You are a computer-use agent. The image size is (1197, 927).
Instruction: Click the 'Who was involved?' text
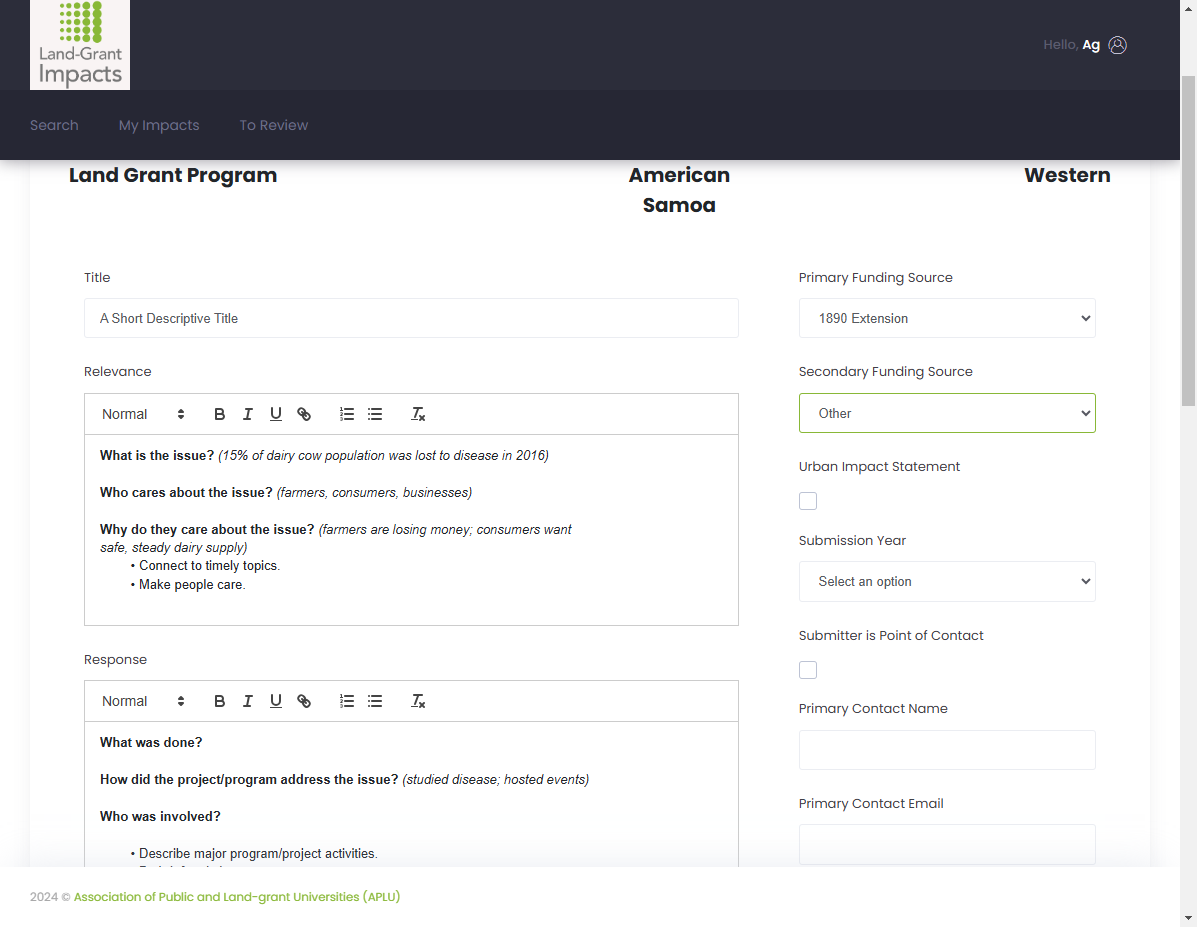pos(160,816)
